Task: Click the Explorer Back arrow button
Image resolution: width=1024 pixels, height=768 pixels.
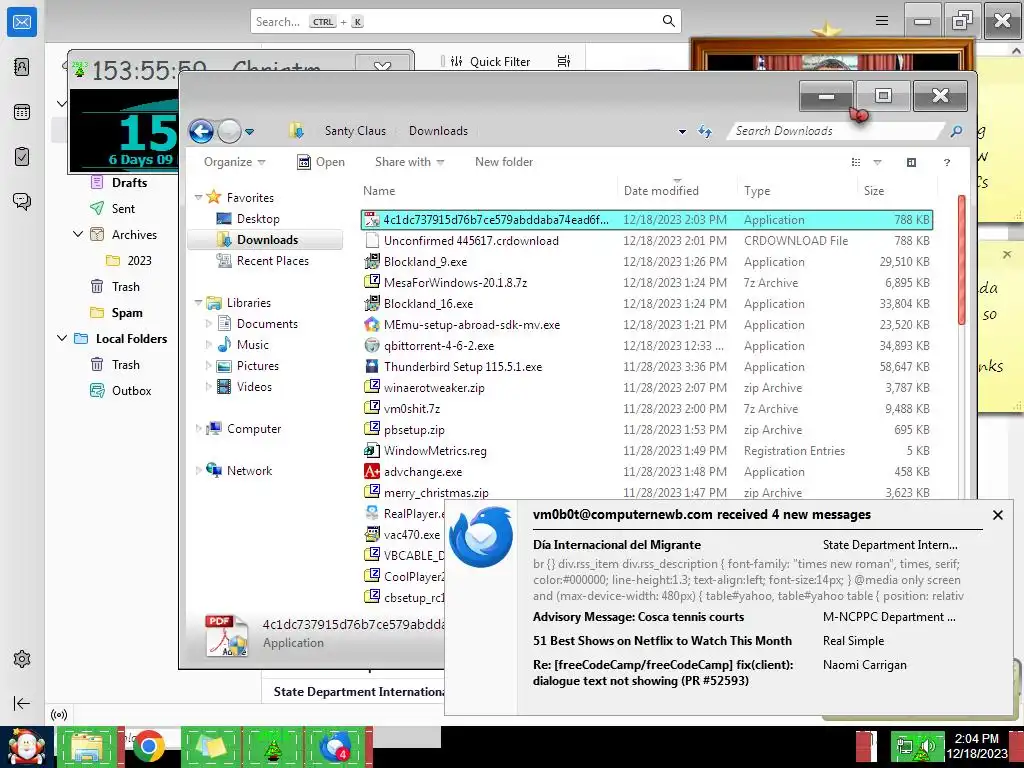Action: click(201, 131)
